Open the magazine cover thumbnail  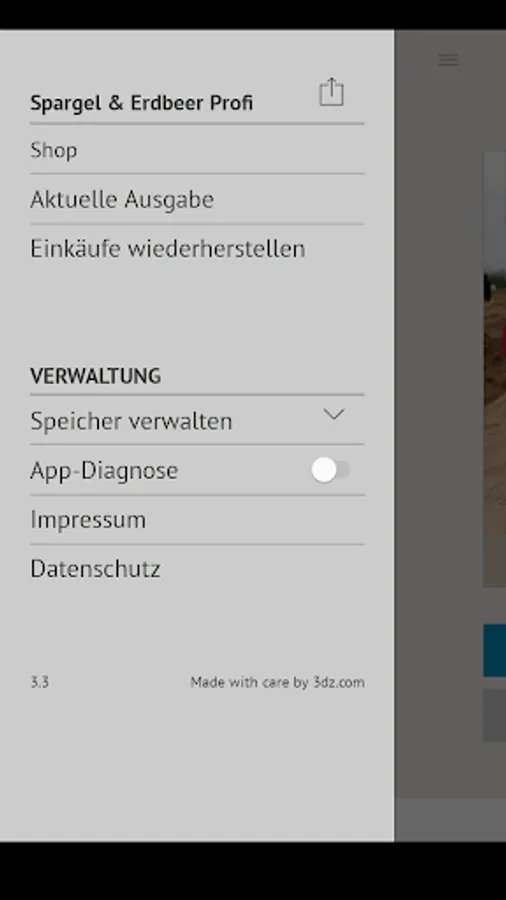click(495, 369)
